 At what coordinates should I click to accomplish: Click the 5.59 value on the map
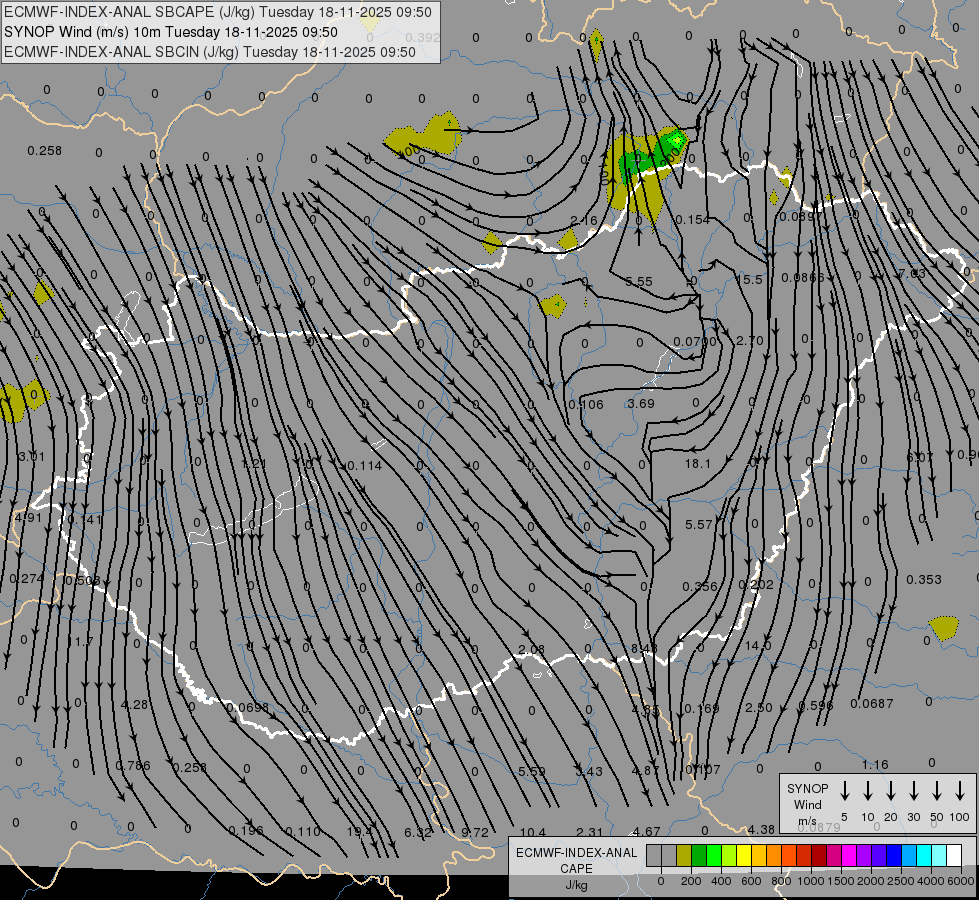532,771
